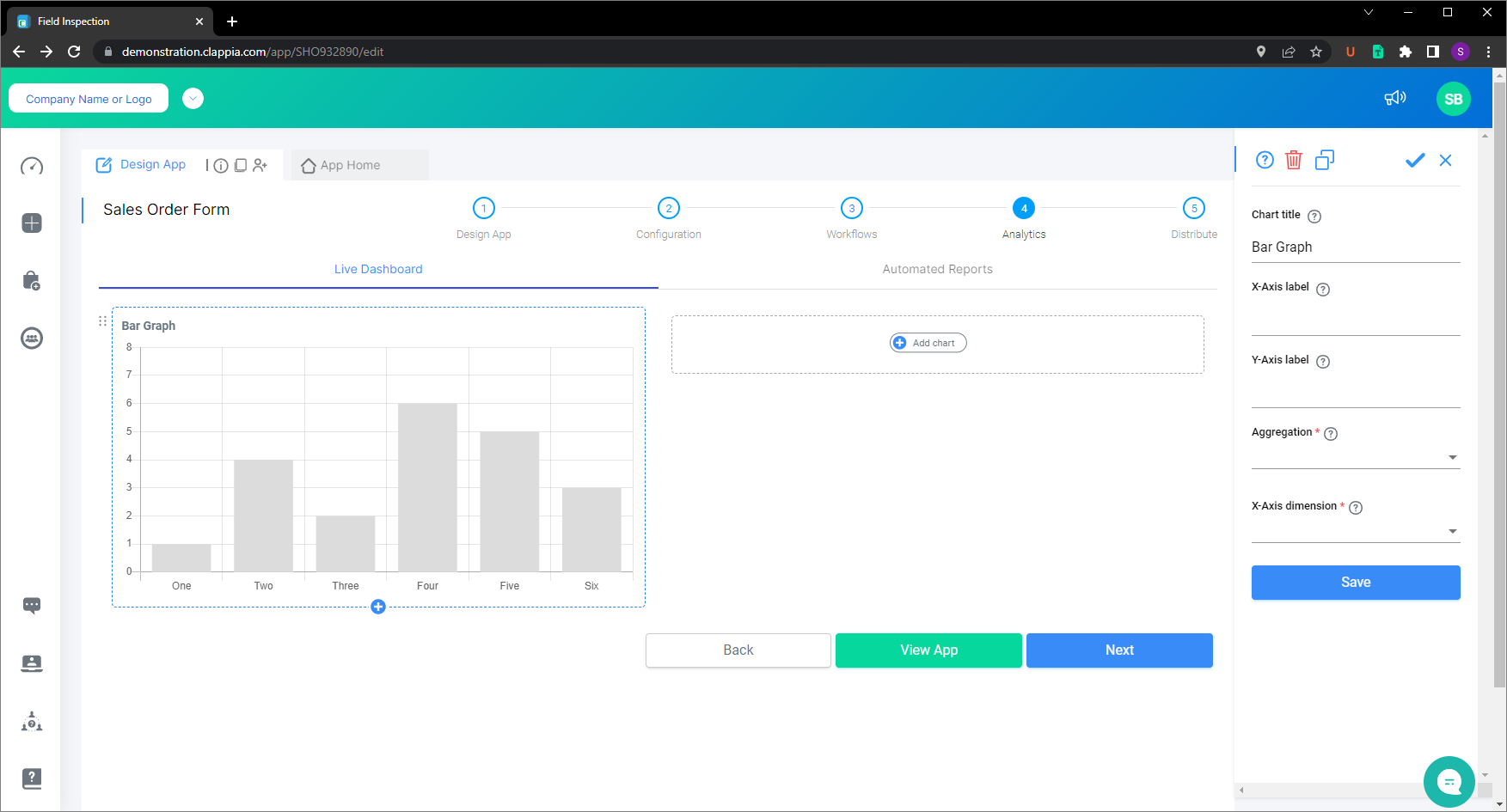Click the Add chart button
This screenshot has width=1507, height=812.
[x=928, y=343]
